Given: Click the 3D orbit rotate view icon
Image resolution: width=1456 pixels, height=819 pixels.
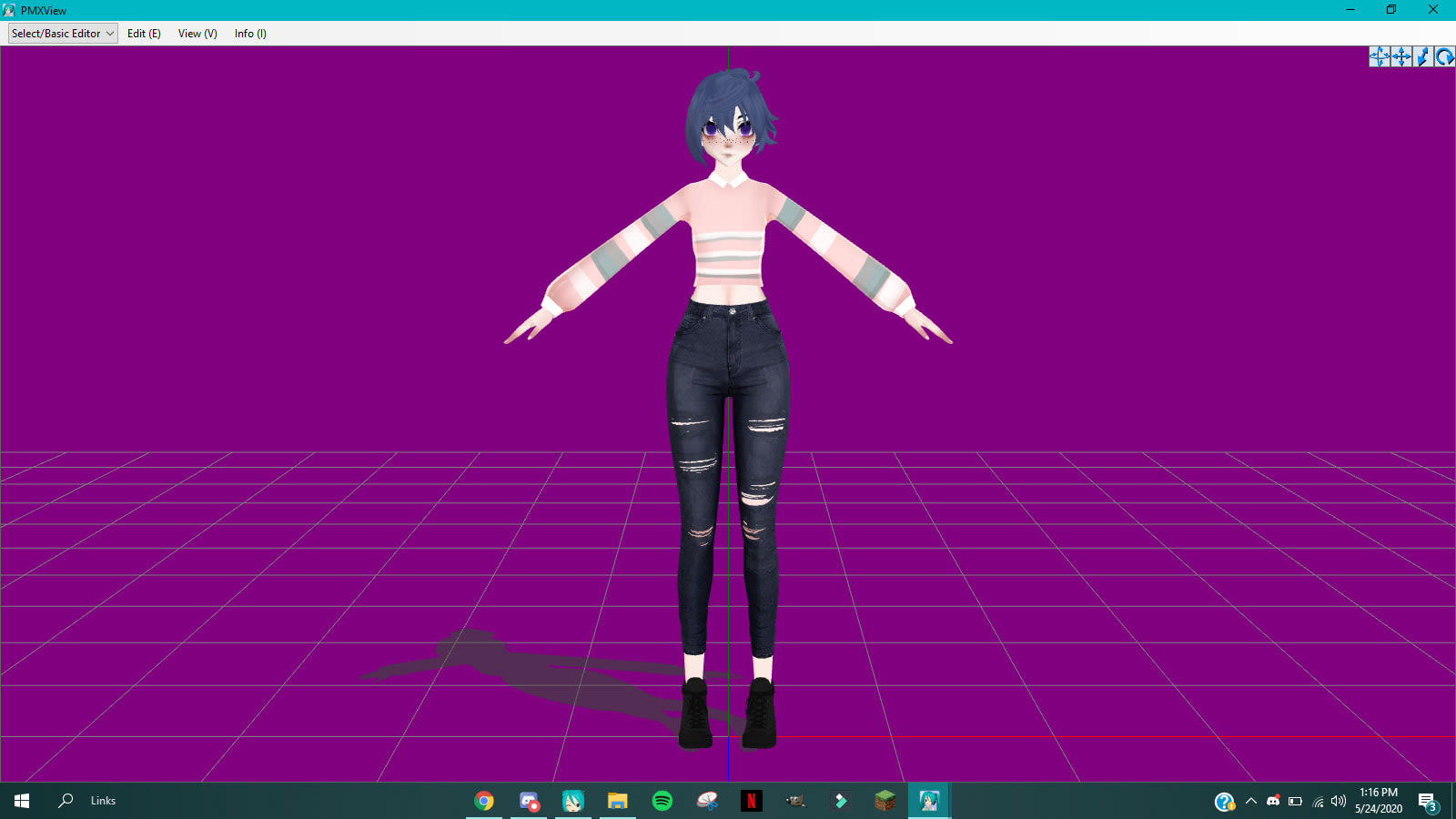Looking at the screenshot, I should click(1380, 56).
